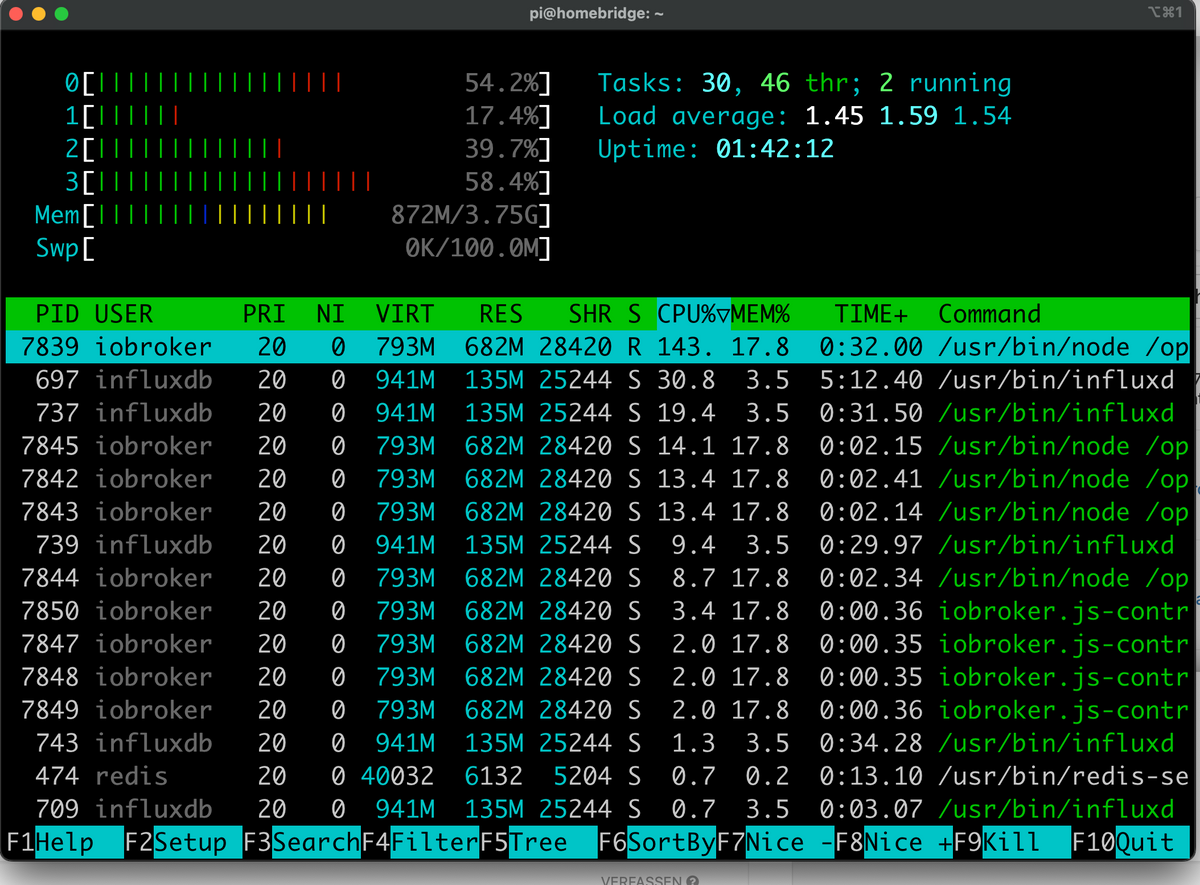Click the Mem usage meter bar

(x=293, y=215)
